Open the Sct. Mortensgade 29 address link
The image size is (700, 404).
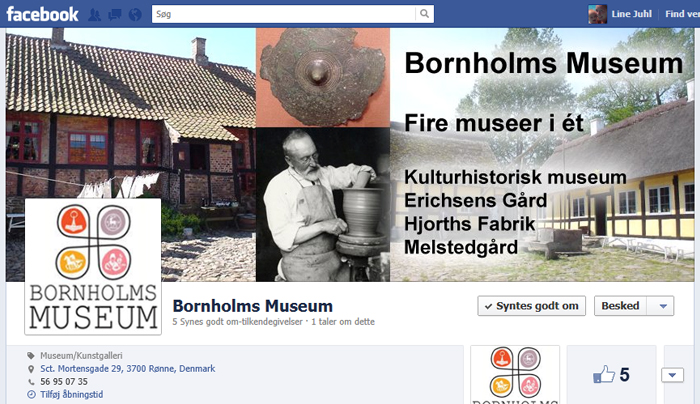coord(128,369)
